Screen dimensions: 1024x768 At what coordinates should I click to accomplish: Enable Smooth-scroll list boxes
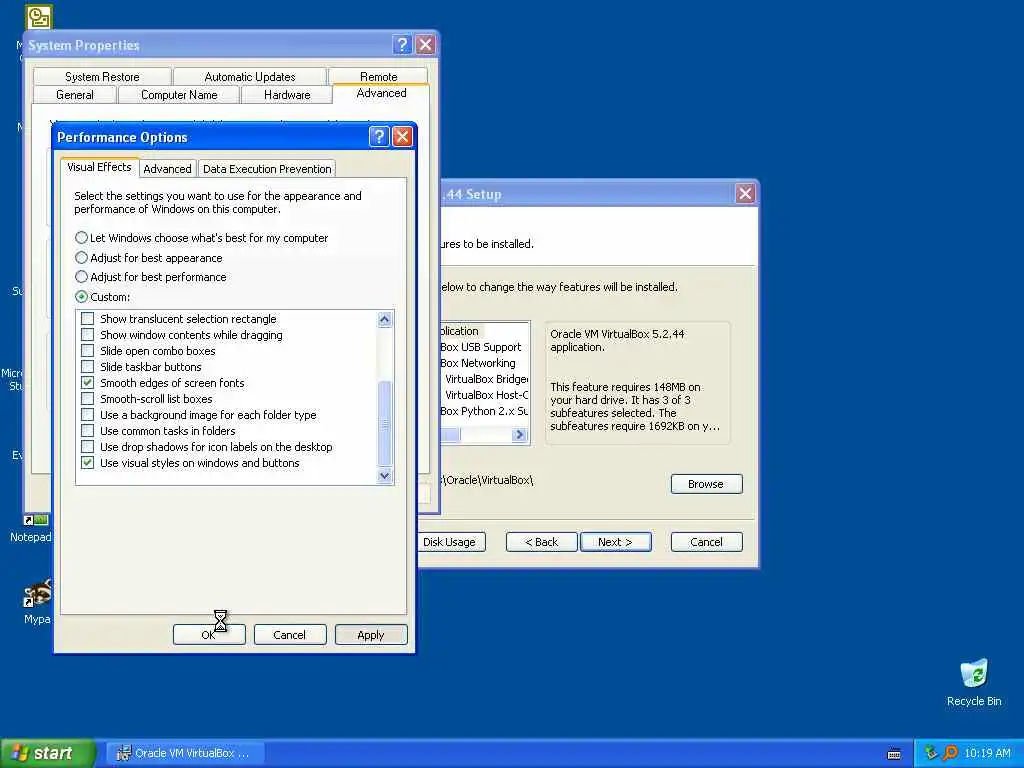(88, 398)
